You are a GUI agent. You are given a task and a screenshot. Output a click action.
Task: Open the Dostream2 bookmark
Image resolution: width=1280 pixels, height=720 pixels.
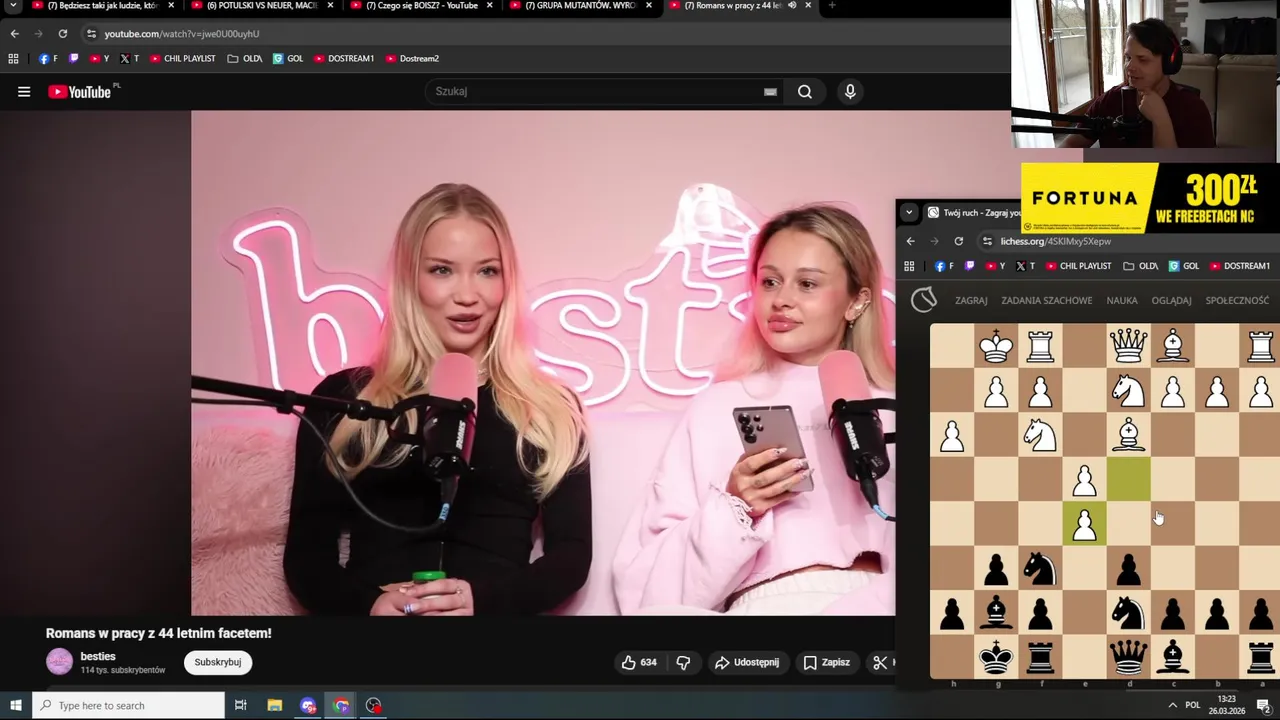(411, 59)
